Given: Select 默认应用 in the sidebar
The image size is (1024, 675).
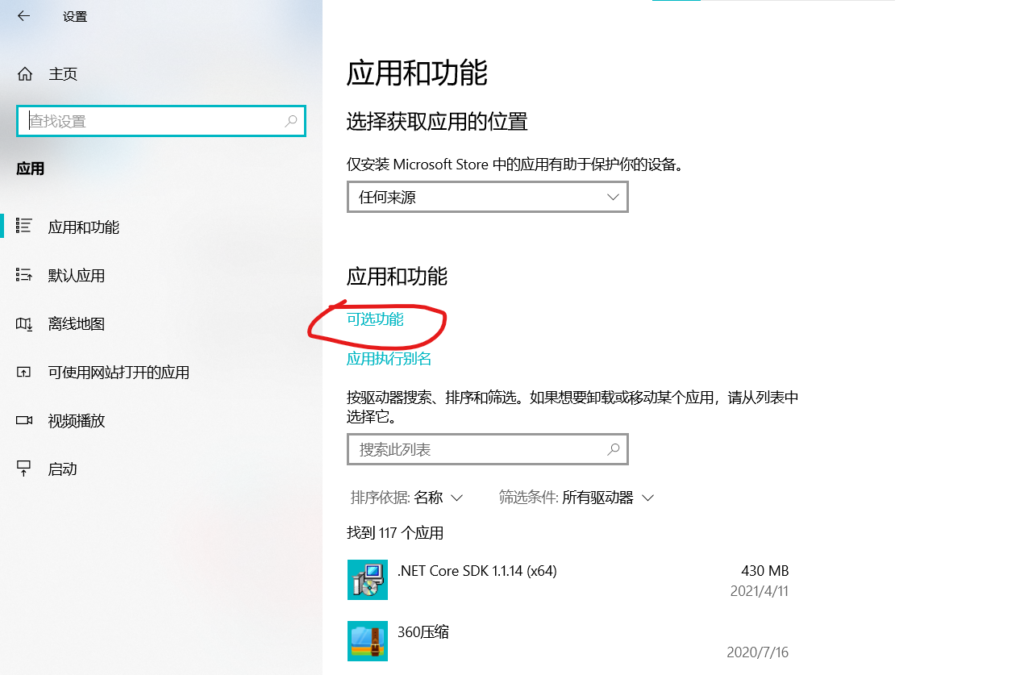Looking at the screenshot, I should point(77,276).
